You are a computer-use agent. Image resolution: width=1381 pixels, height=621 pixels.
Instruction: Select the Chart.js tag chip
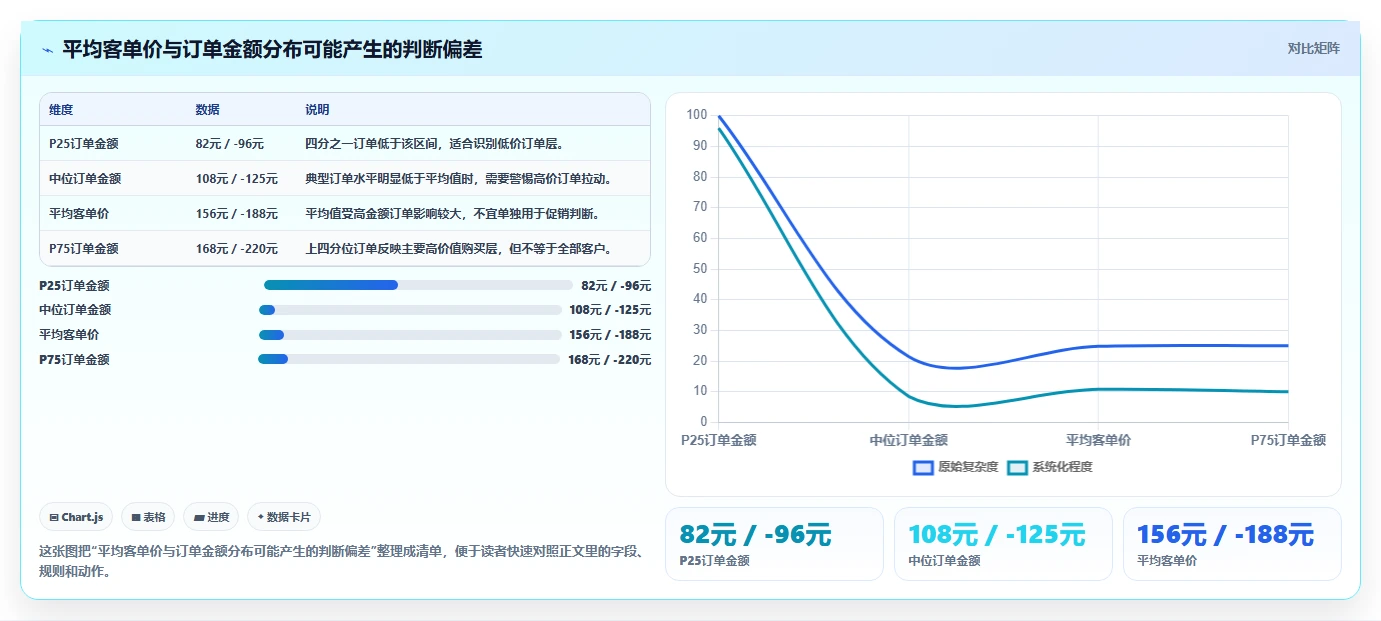pos(77,517)
